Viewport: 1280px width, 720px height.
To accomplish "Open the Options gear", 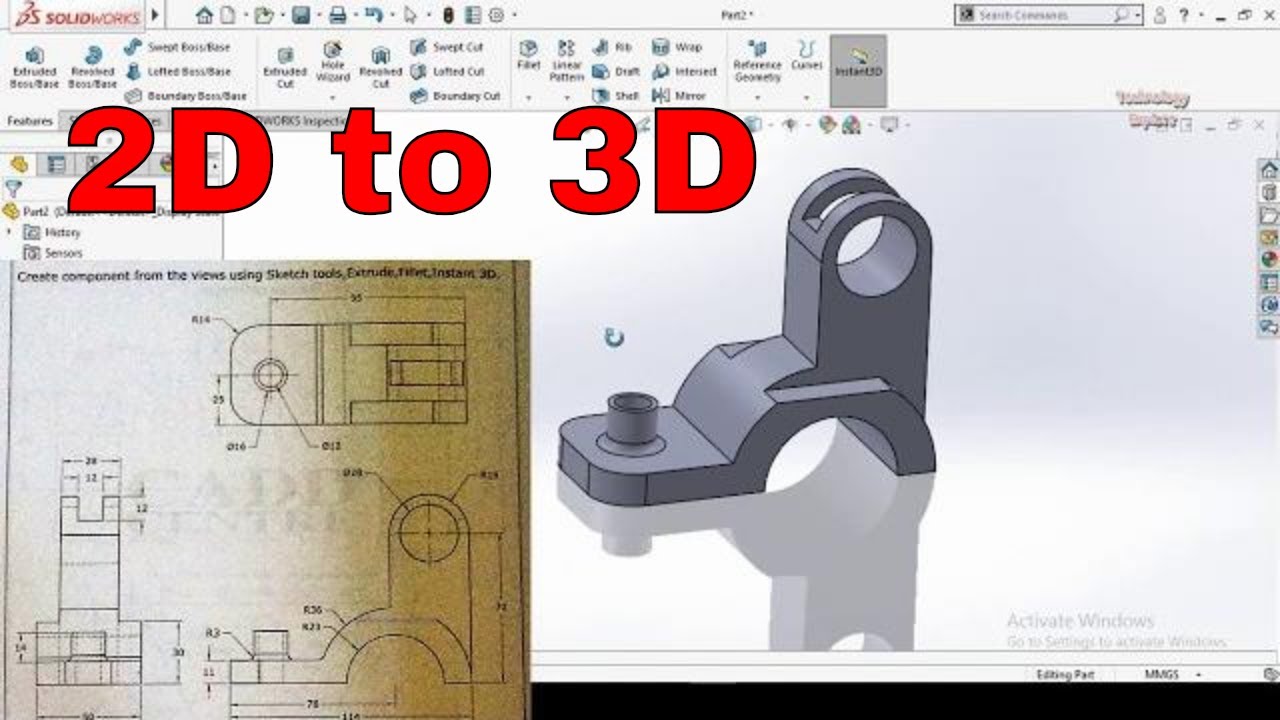I will (495, 15).
